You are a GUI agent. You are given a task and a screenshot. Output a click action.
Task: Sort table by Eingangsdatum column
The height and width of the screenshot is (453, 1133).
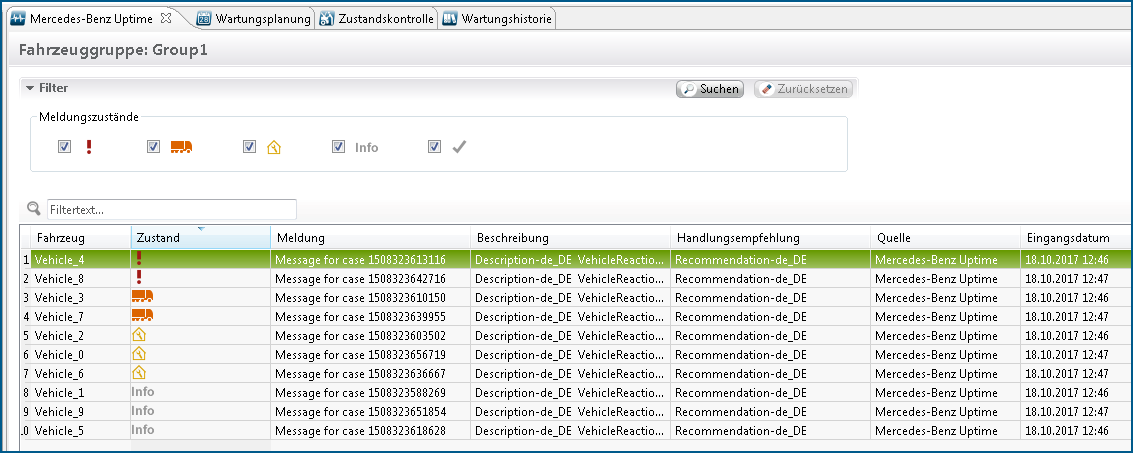tap(1068, 238)
